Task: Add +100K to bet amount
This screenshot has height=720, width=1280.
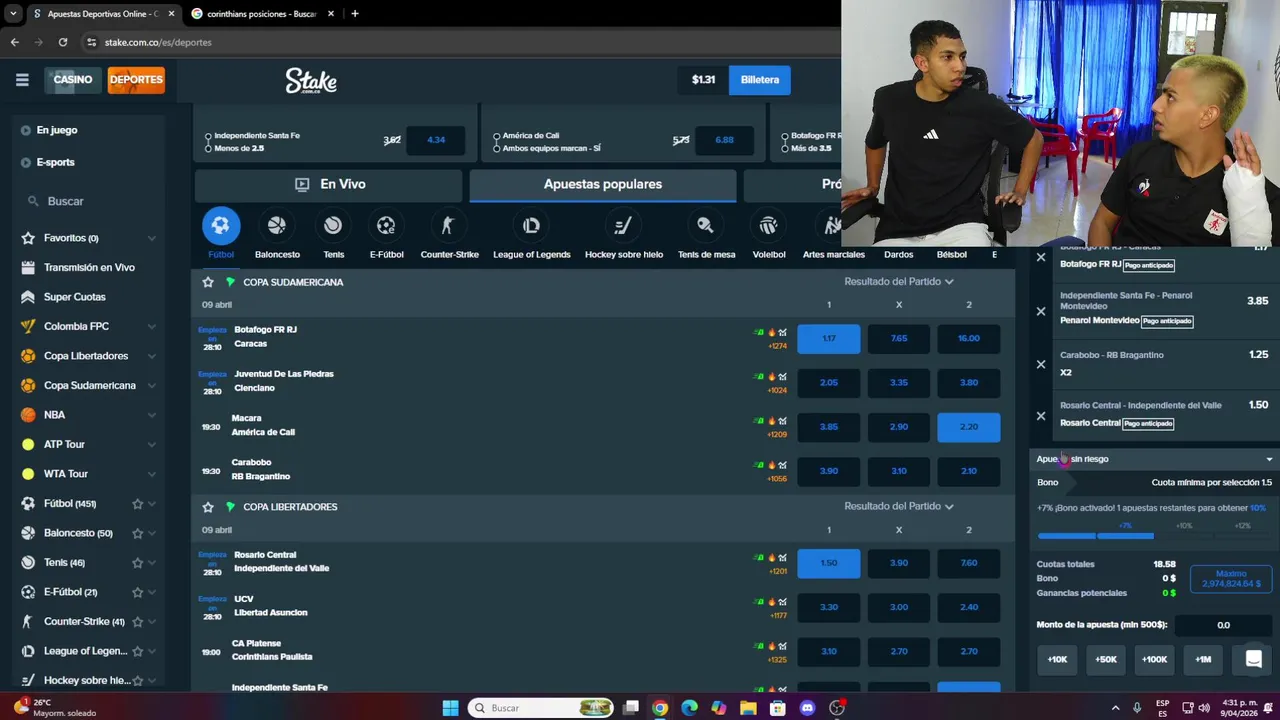Action: 1154,659
